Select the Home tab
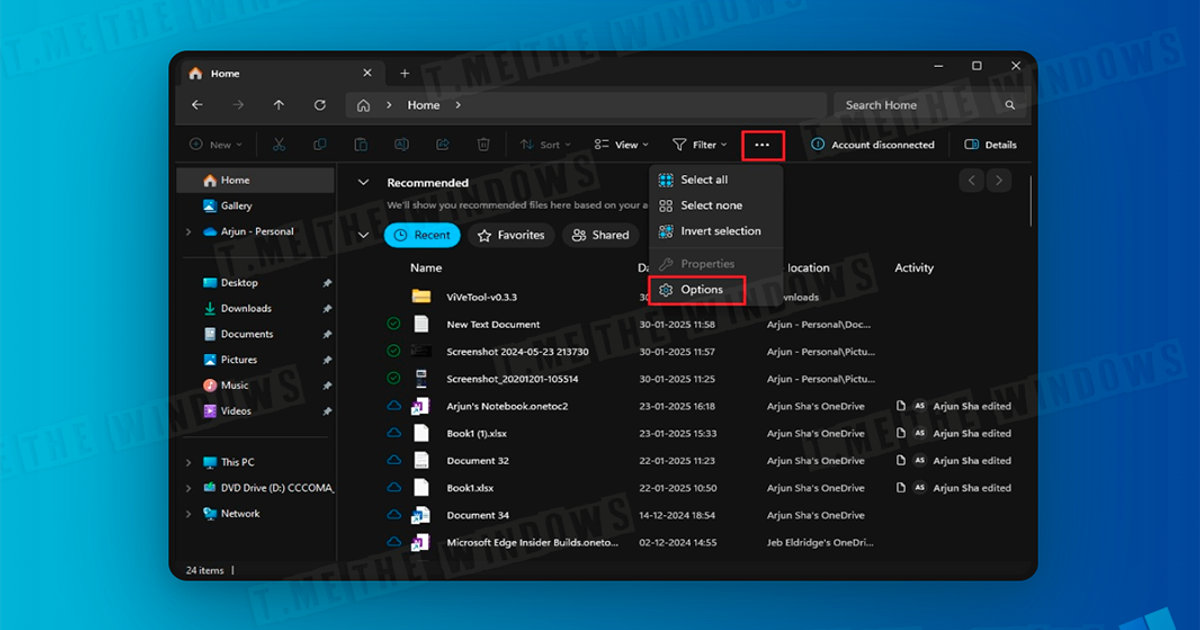This screenshot has height=630, width=1200. click(280, 73)
